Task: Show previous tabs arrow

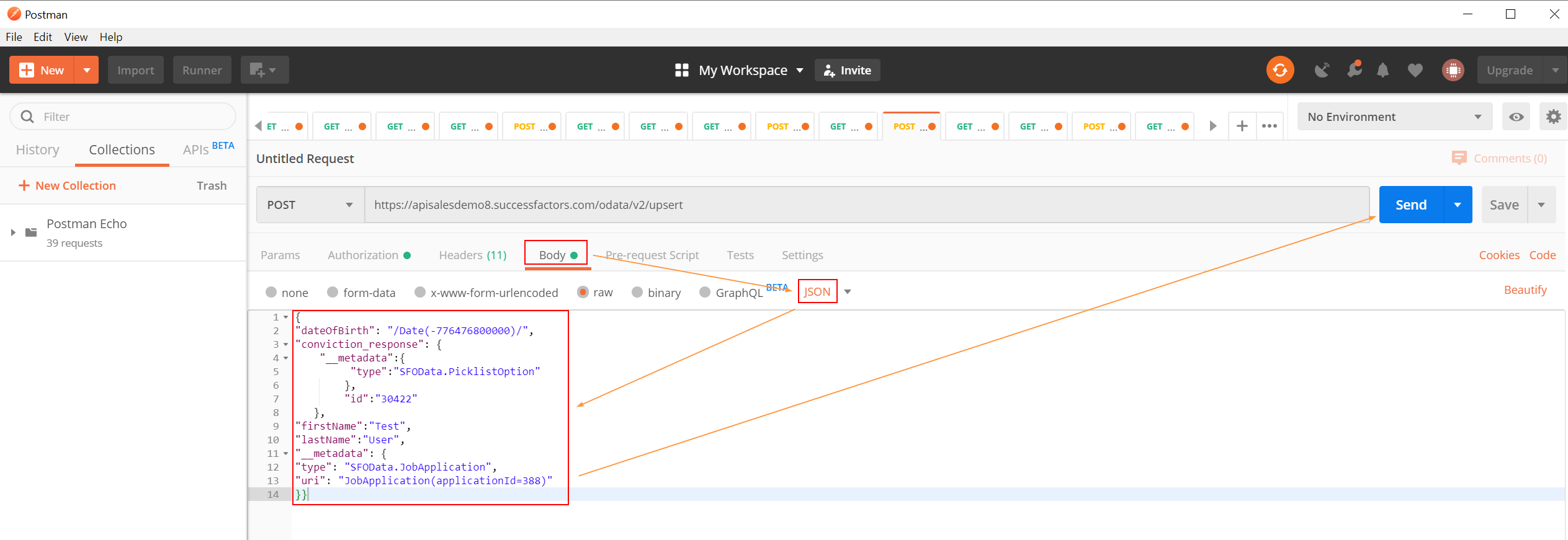Action: pos(259,126)
